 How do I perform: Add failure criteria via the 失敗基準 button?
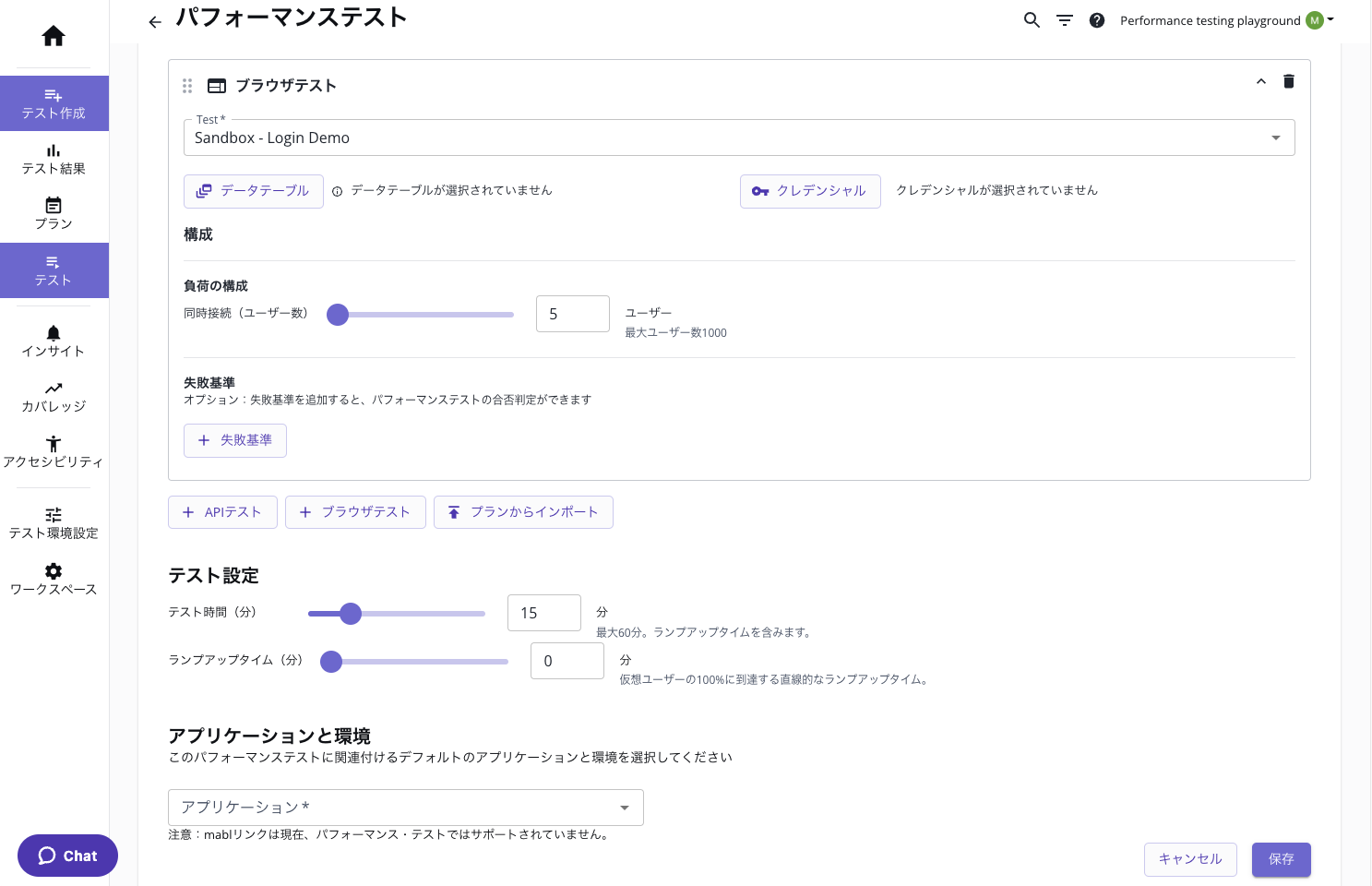[235, 440]
